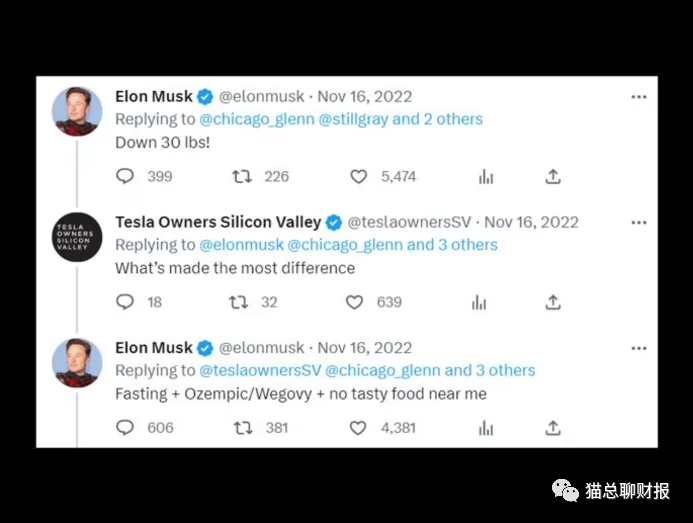View analytics for 'Down 30 lbs!' tweet
Screen dimensions: 693x523
click(486, 176)
